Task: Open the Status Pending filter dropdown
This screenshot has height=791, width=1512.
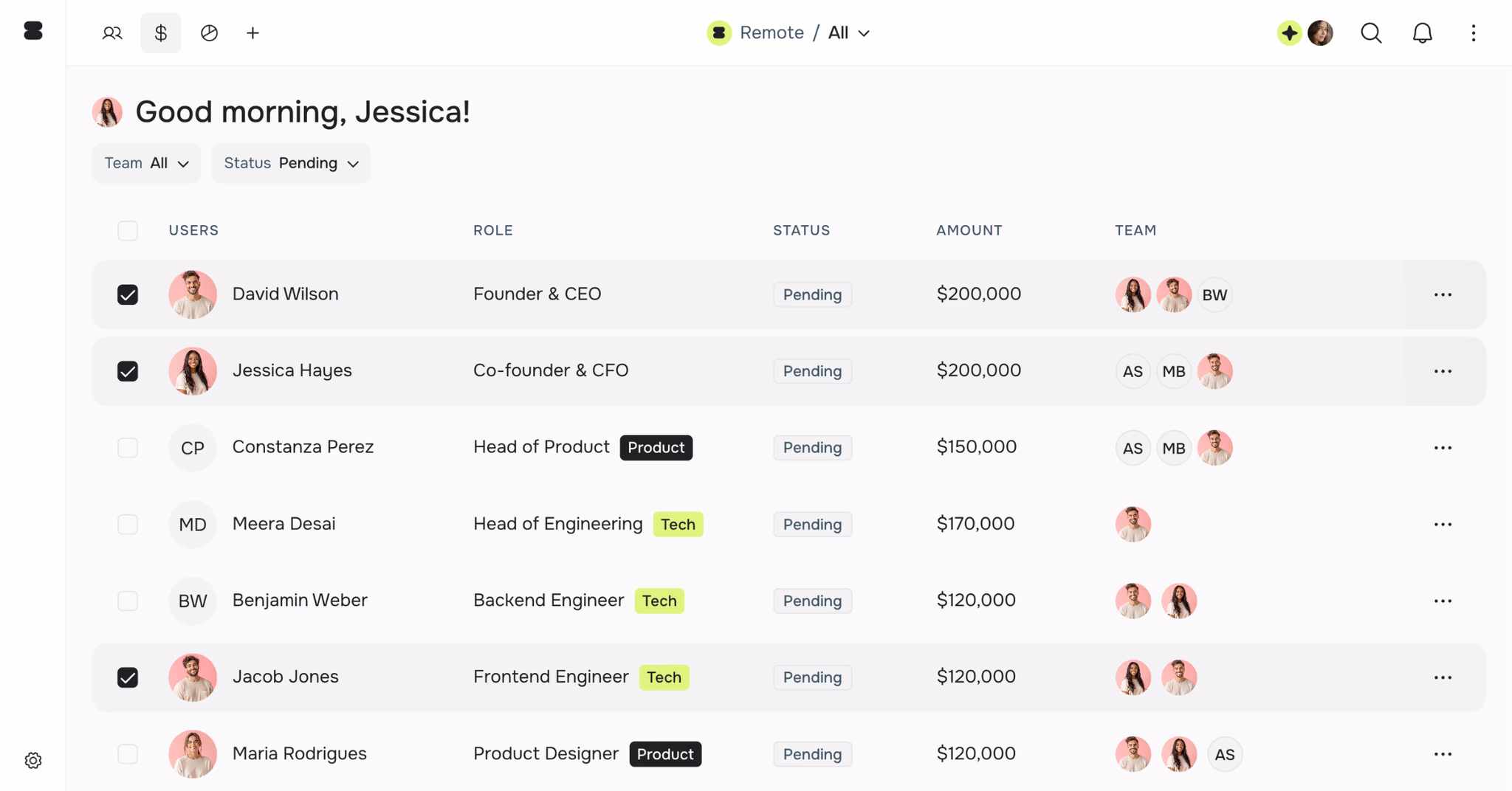Action: tap(290, 163)
